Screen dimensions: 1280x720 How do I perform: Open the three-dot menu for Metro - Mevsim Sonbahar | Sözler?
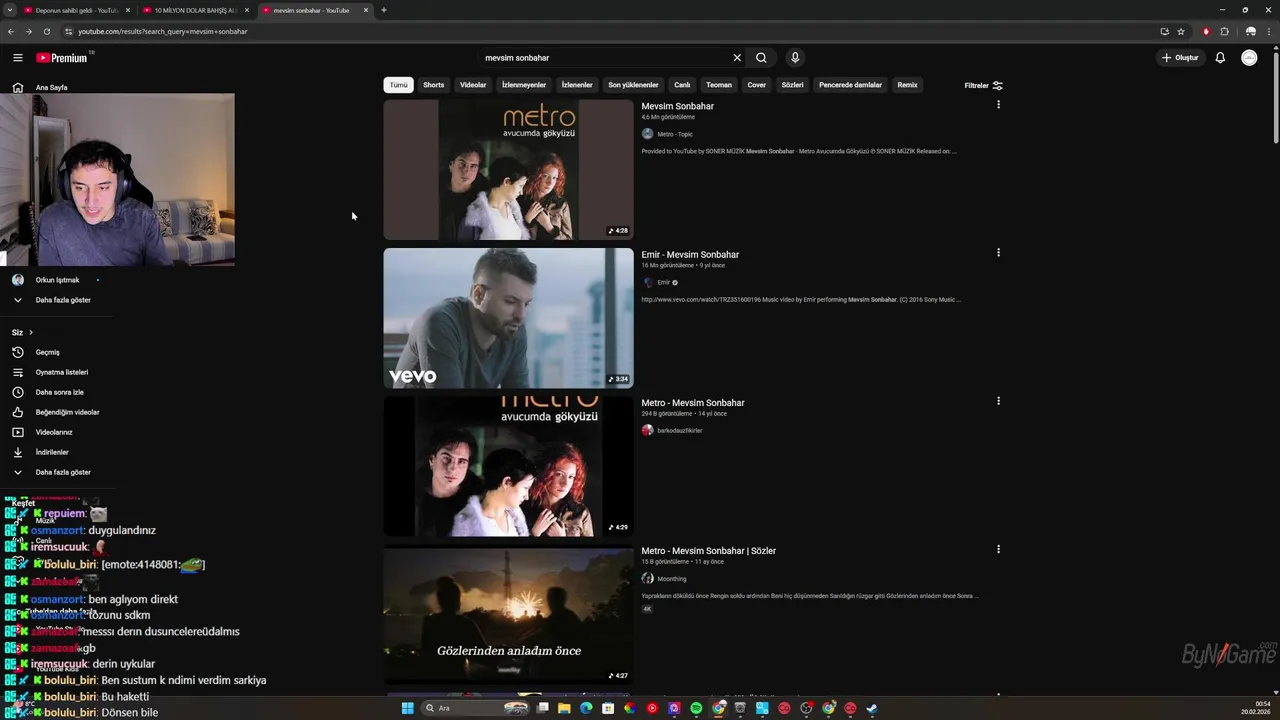coord(998,549)
